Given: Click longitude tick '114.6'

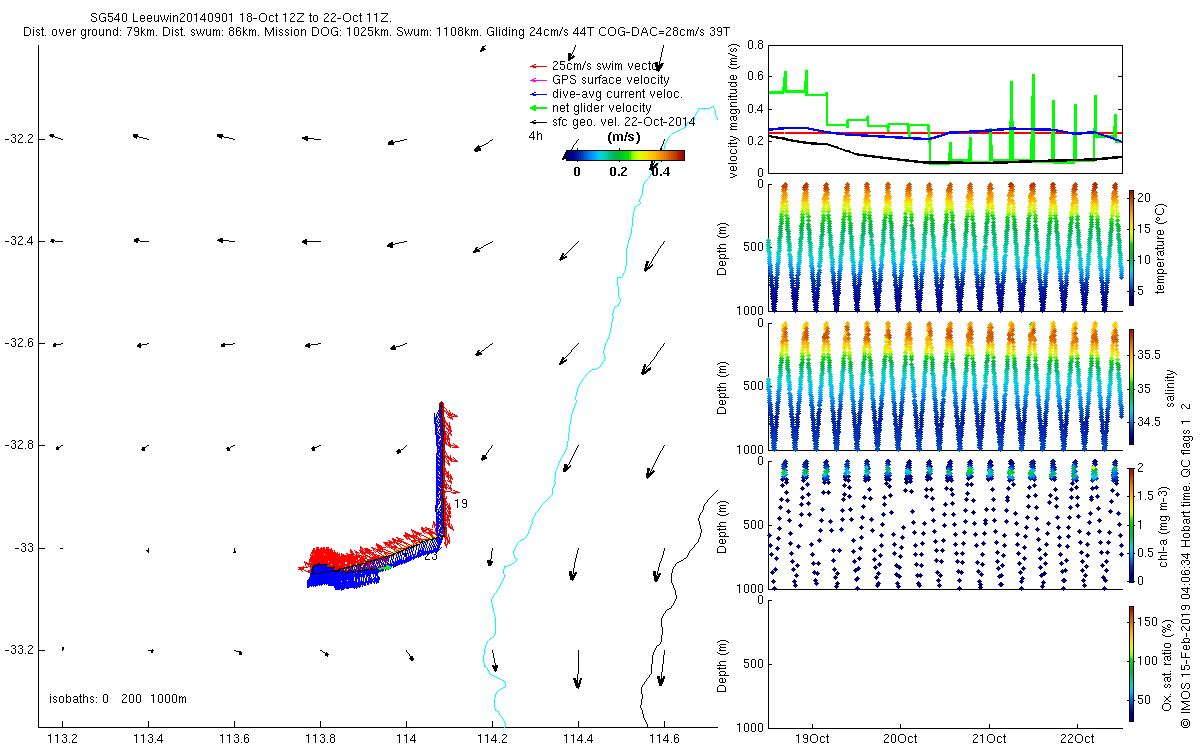Looking at the screenshot, I should tap(664, 739).
